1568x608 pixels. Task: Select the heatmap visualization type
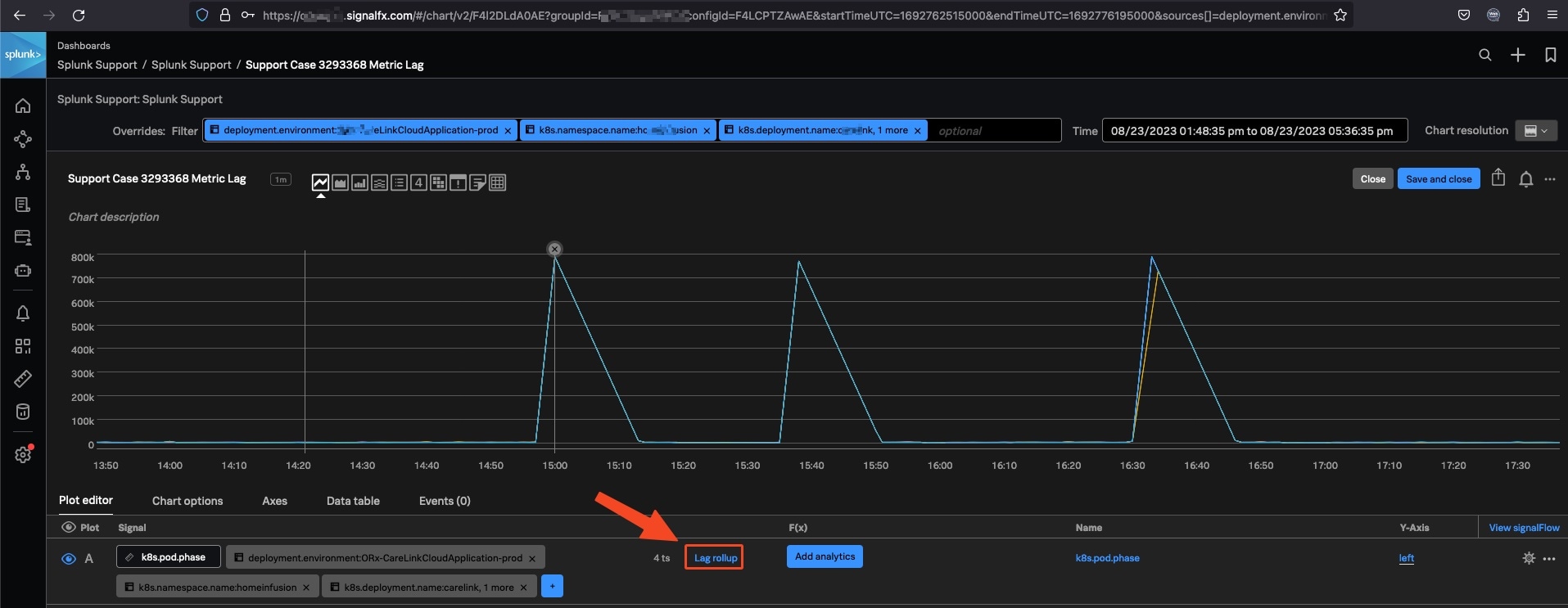tap(438, 182)
